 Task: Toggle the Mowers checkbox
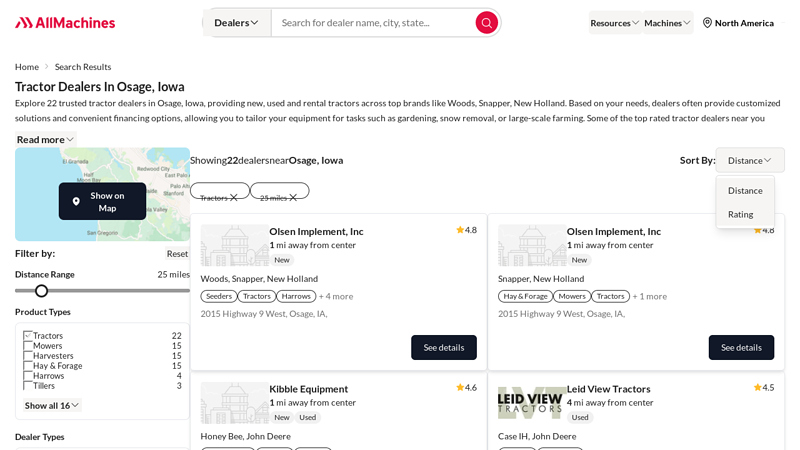28,346
